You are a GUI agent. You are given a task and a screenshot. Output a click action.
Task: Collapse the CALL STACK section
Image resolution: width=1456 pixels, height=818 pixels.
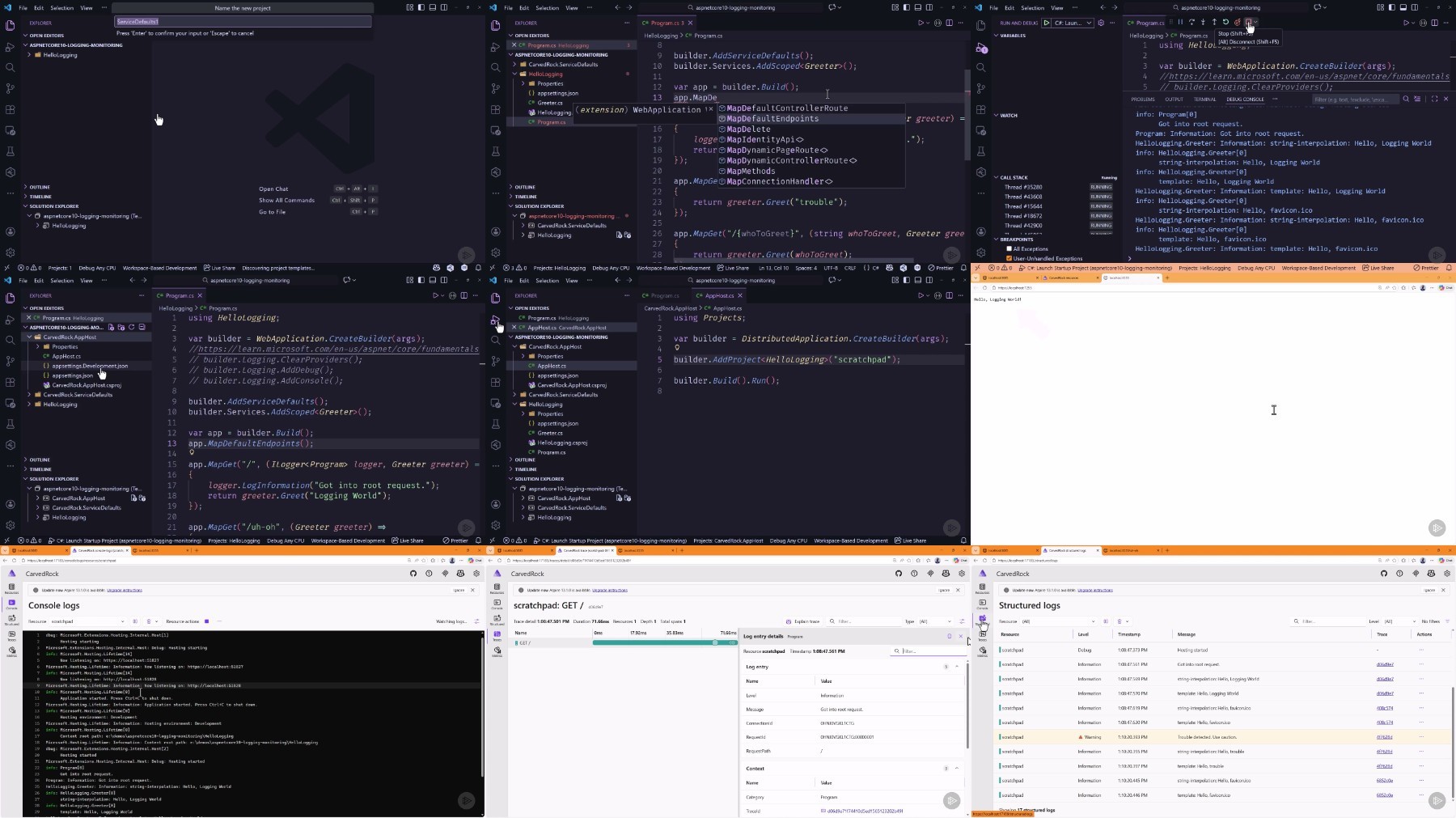(997, 177)
